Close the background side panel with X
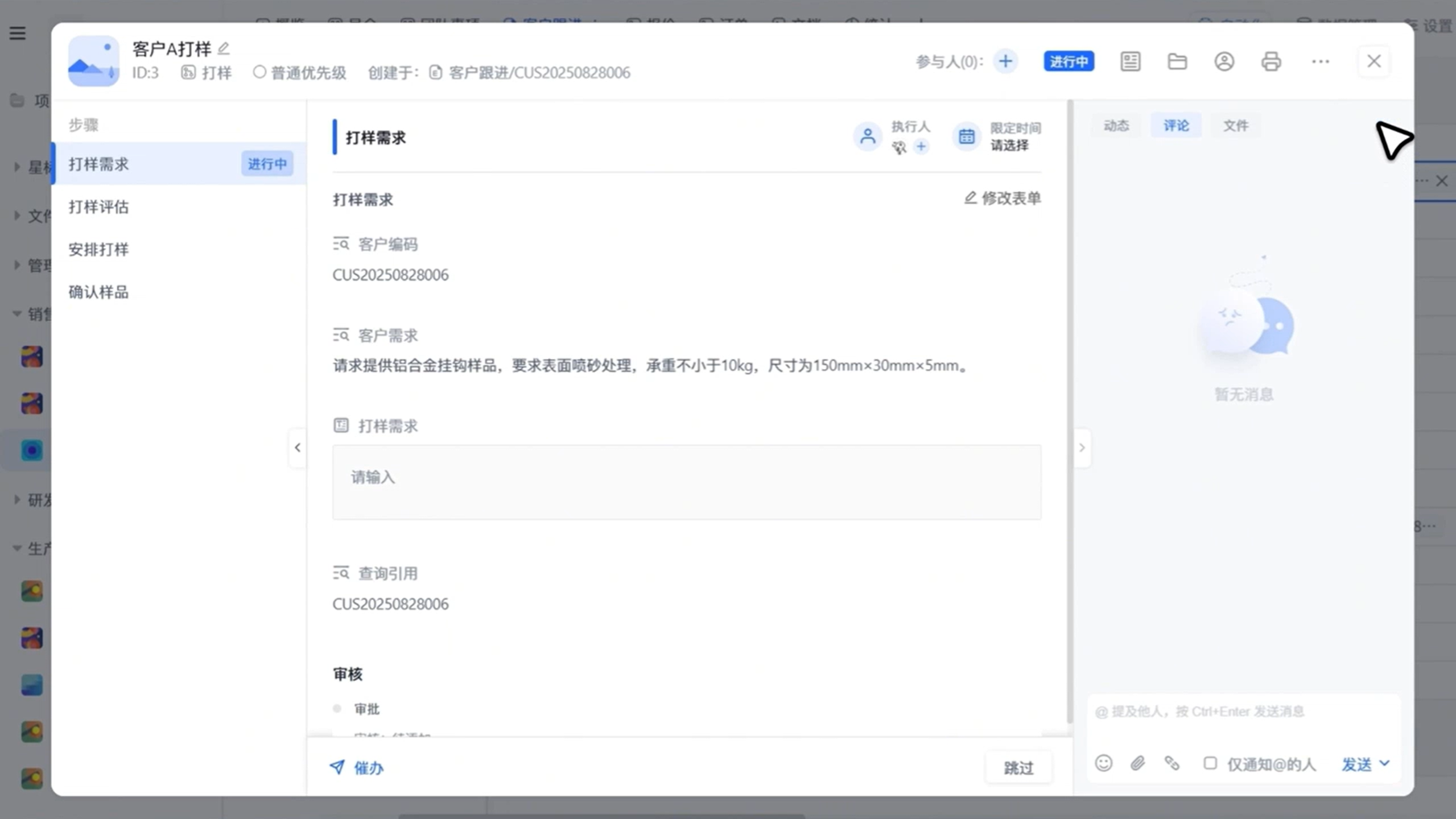Viewport: 1456px width, 819px height. tap(1441, 181)
